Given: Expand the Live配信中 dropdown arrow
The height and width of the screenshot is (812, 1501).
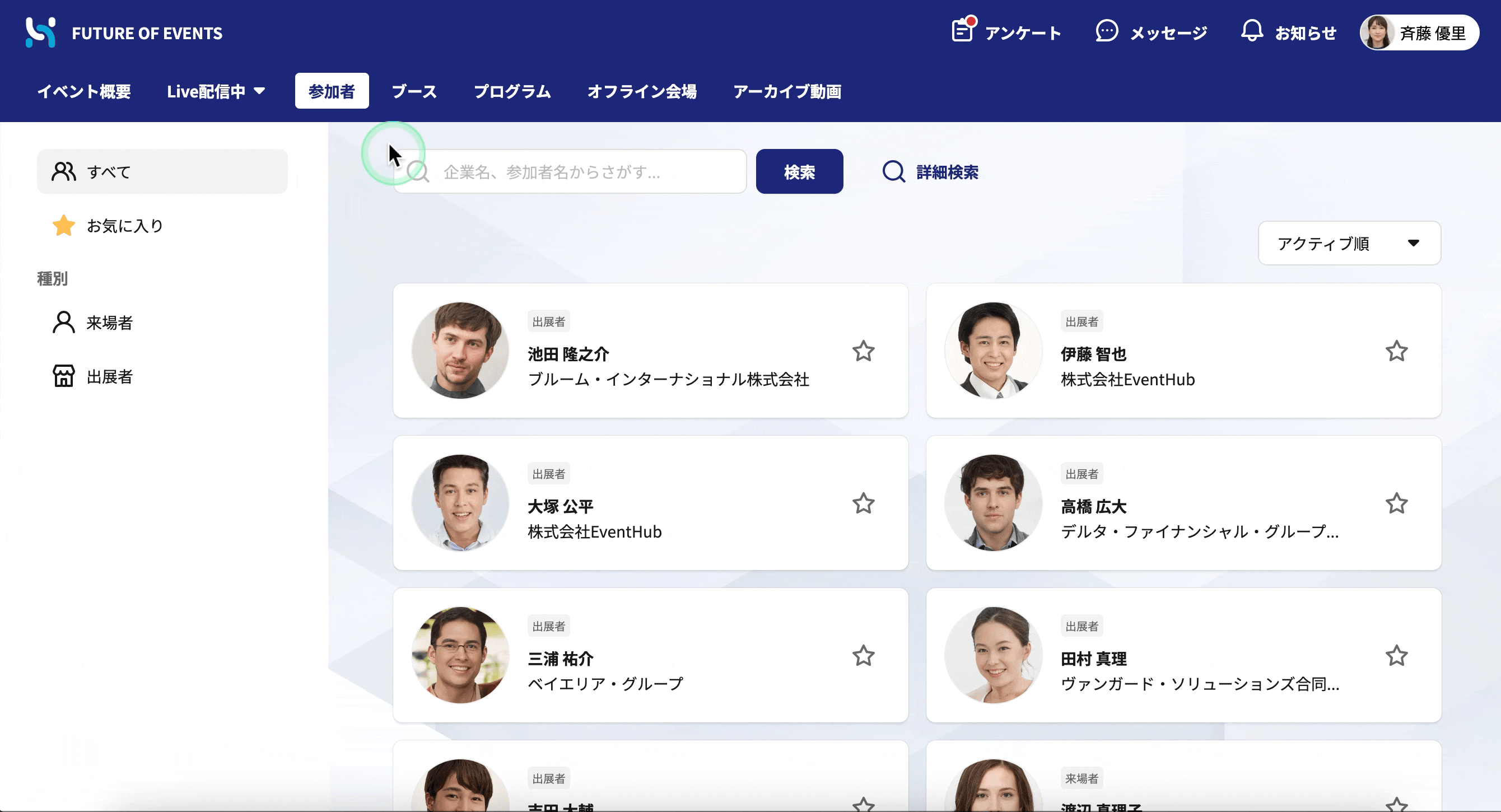Looking at the screenshot, I should tap(260, 91).
